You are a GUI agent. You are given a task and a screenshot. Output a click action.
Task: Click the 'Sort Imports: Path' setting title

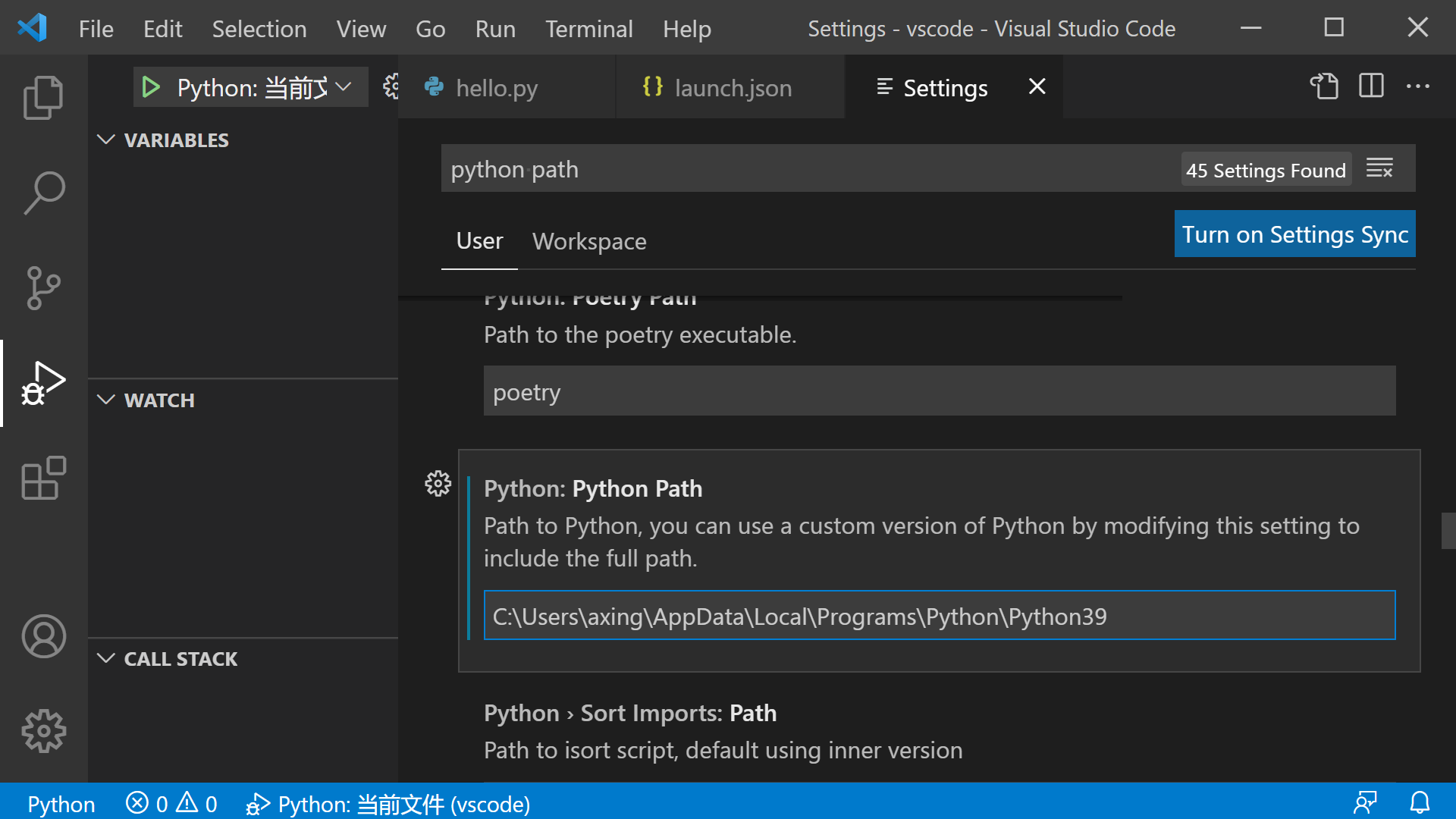click(x=630, y=713)
